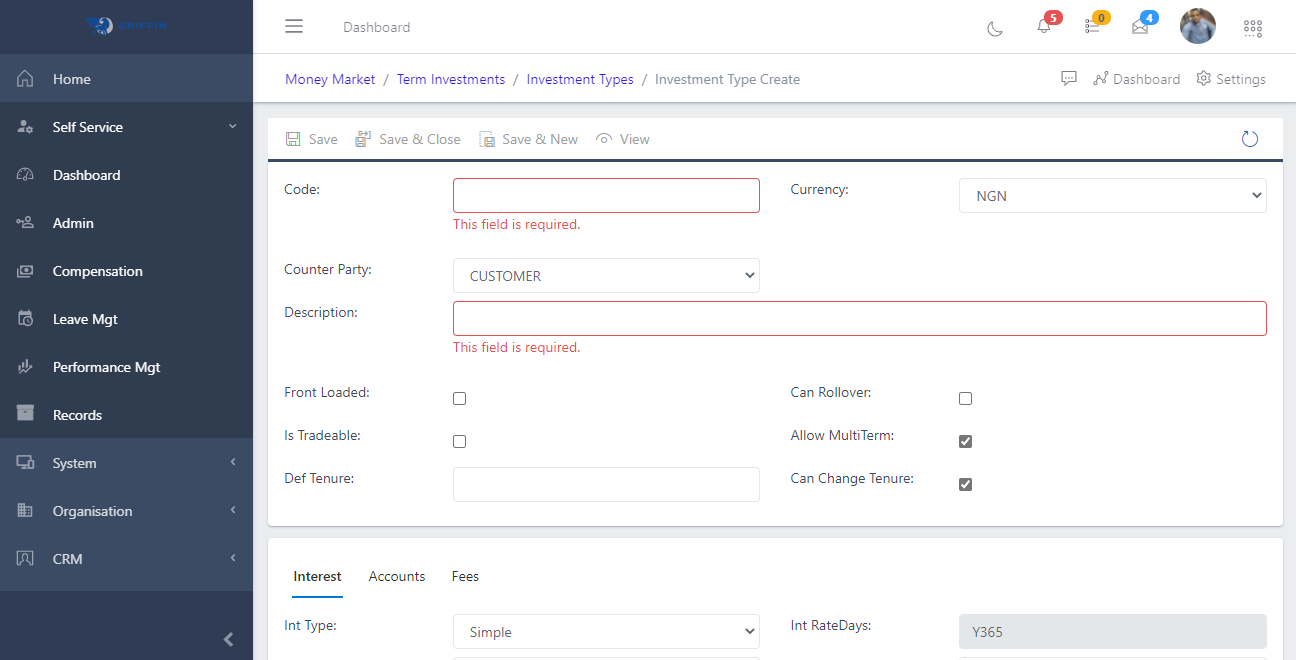This screenshot has height=660, width=1296.
Task: Open the Fees tab
Action: [465, 576]
